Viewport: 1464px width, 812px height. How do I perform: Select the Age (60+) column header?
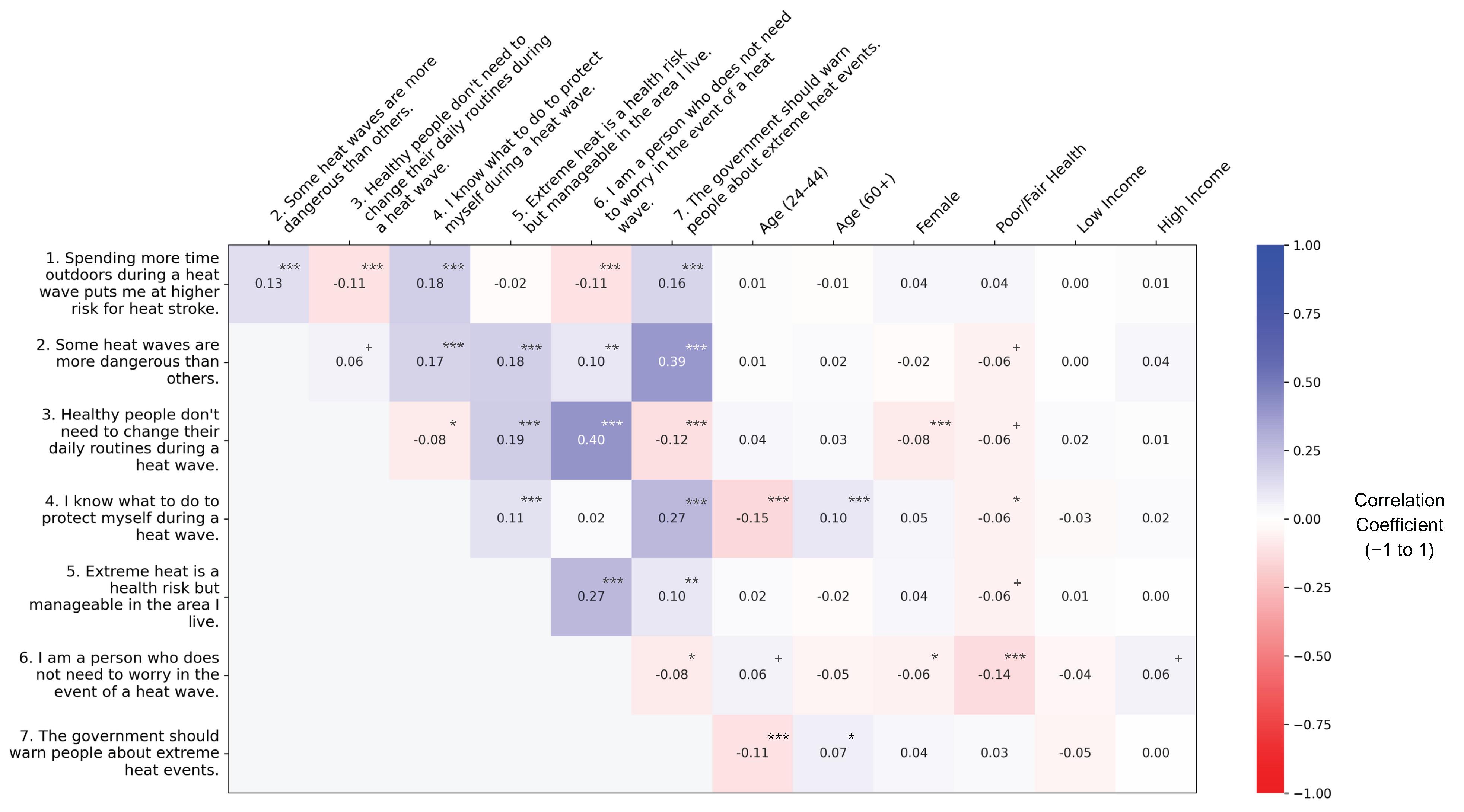[x=865, y=203]
